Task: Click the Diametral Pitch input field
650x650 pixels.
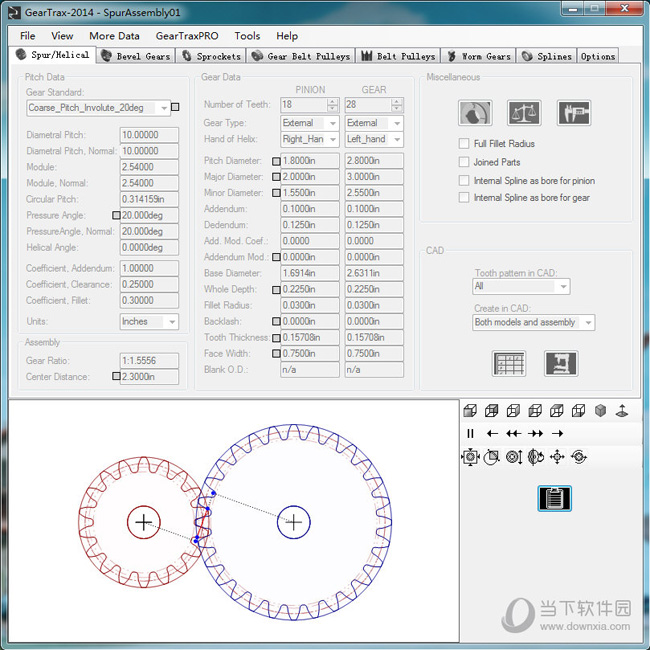Action: 149,135
